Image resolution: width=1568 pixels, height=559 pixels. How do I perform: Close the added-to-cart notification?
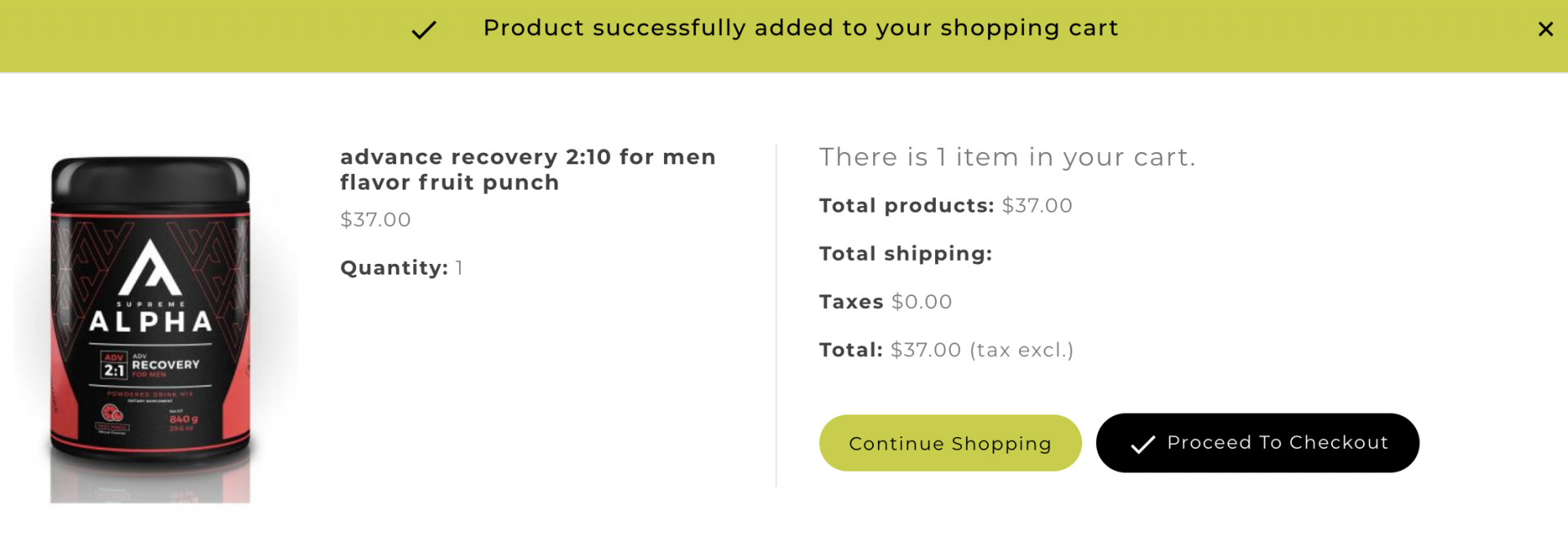point(1545,29)
